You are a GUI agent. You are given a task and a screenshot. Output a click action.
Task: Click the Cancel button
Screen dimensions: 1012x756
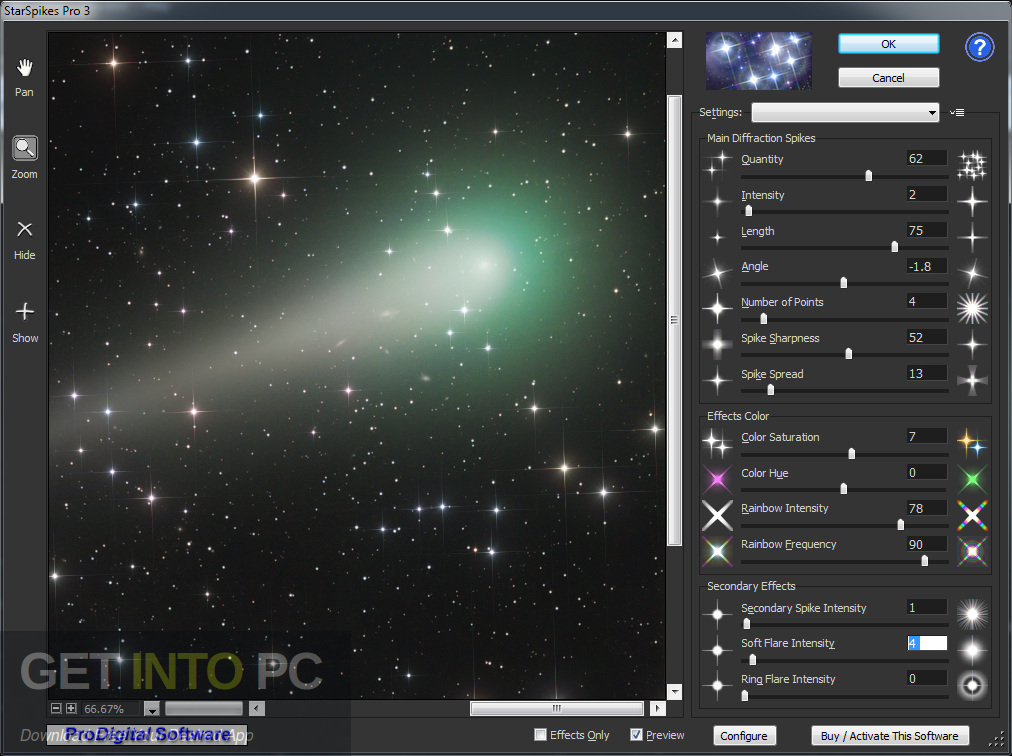coord(888,77)
